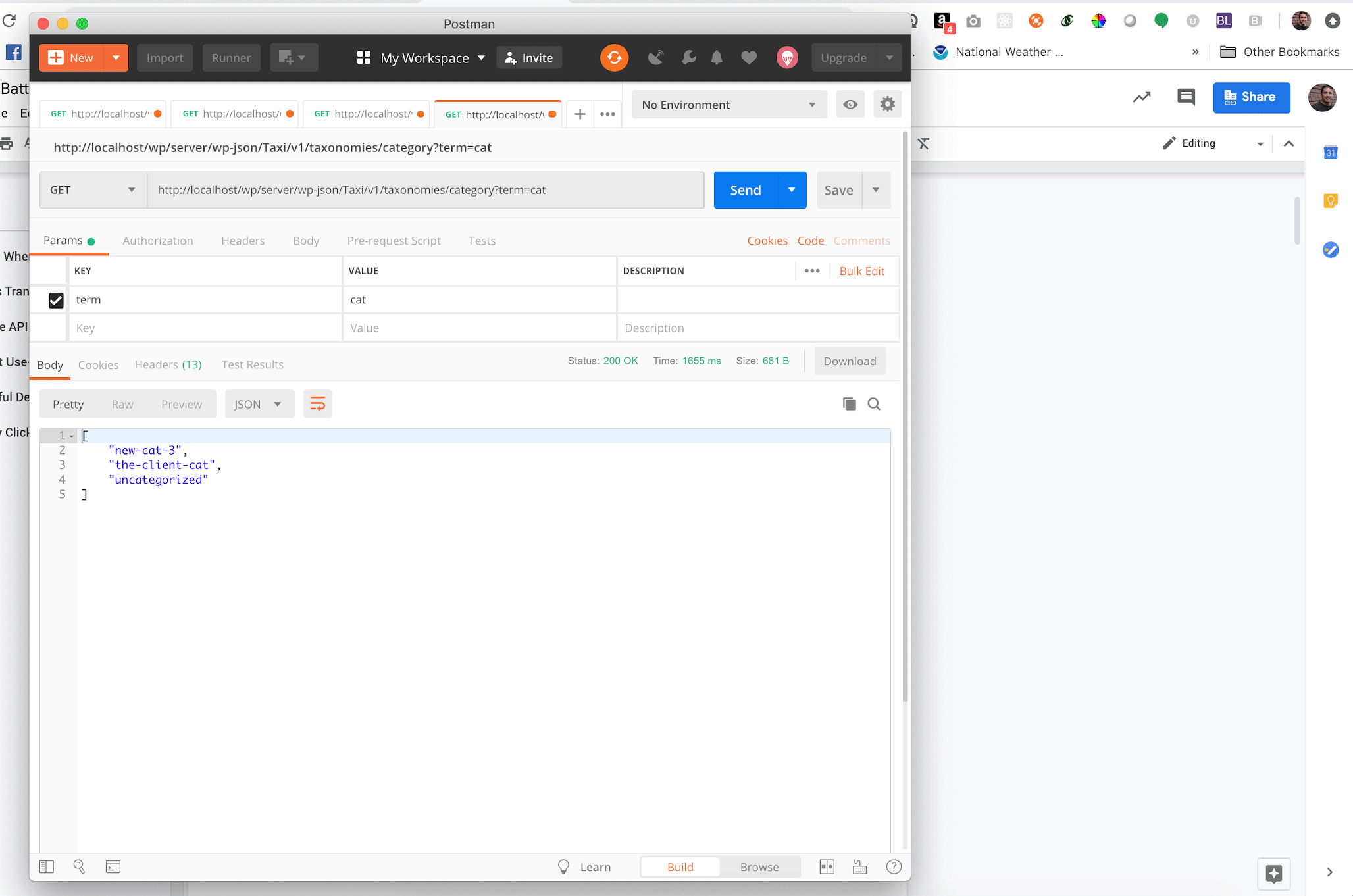Click the sync icon in the header
The height and width of the screenshot is (896, 1353).
click(x=614, y=57)
